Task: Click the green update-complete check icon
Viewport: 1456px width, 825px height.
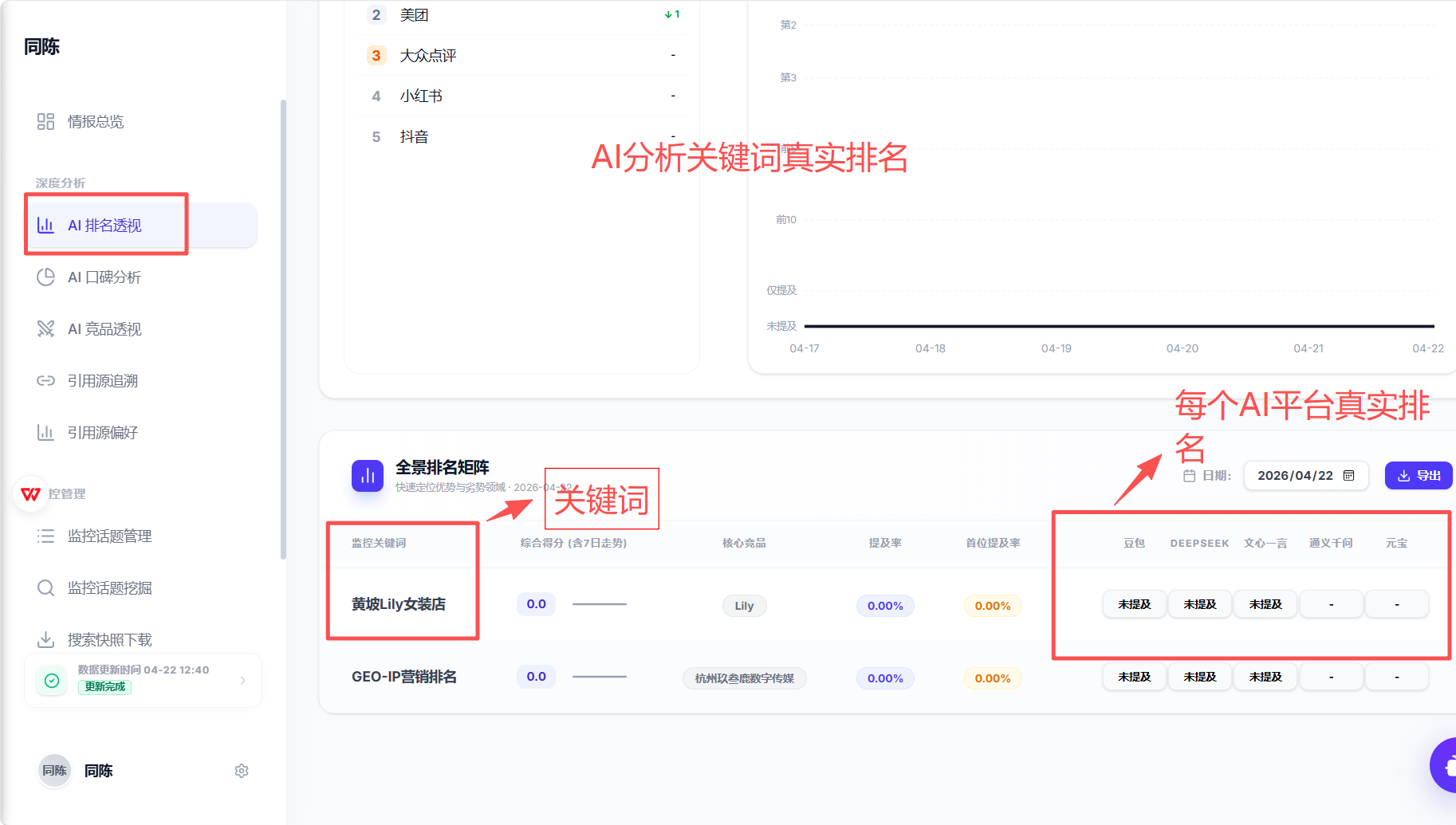Action: (x=52, y=681)
